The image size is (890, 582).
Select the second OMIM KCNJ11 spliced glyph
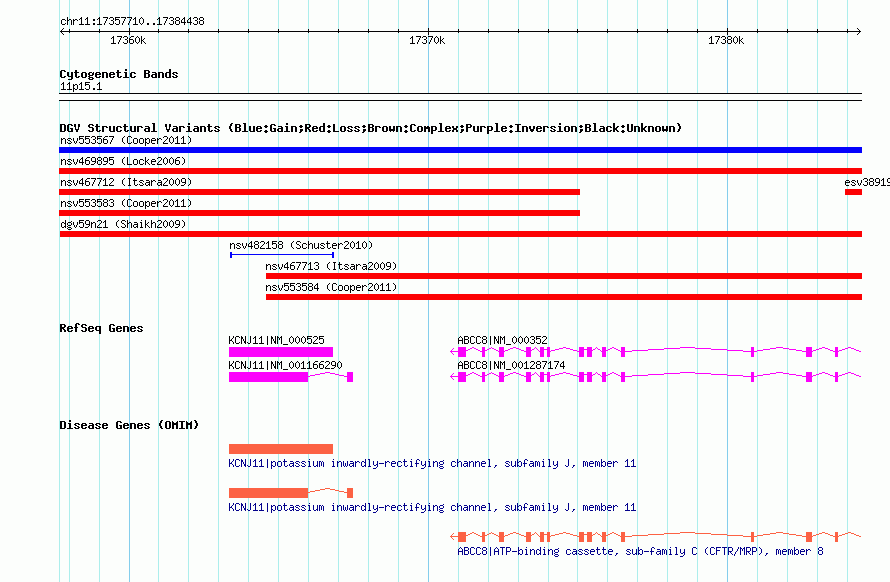291,493
